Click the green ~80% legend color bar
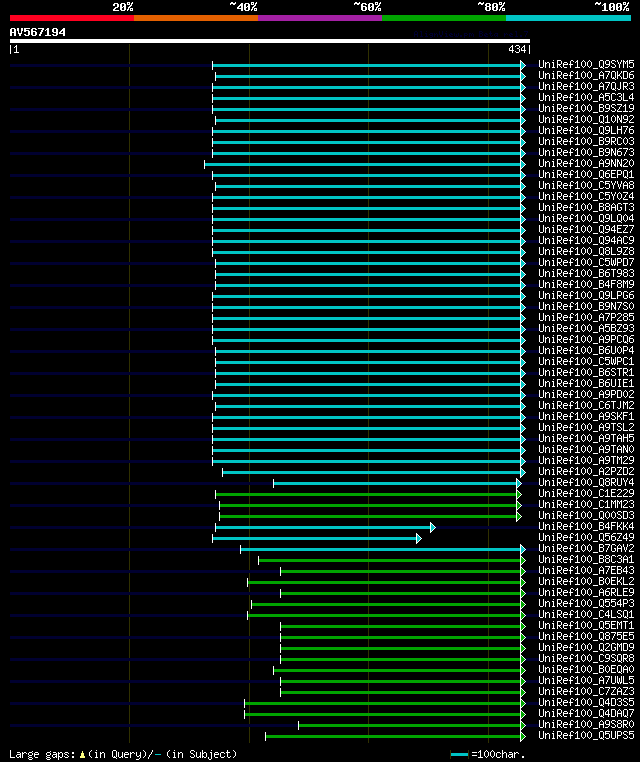 pos(444,18)
